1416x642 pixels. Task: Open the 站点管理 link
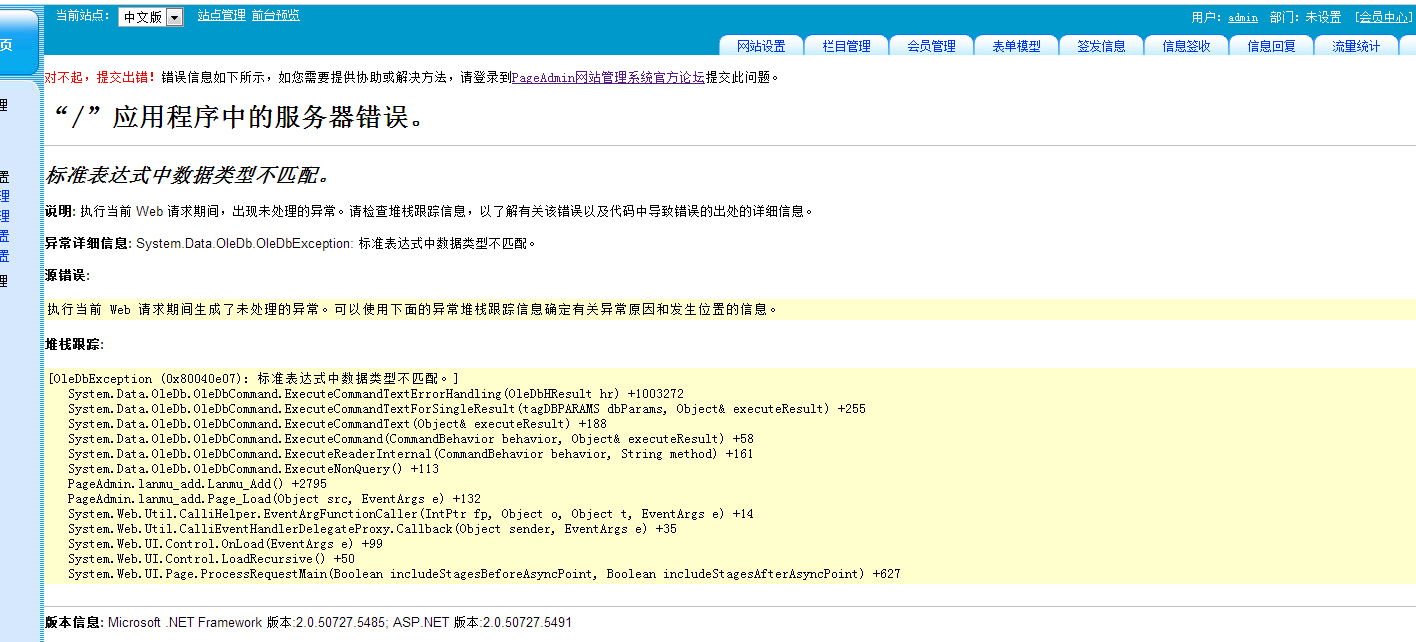pyautogui.click(x=221, y=15)
